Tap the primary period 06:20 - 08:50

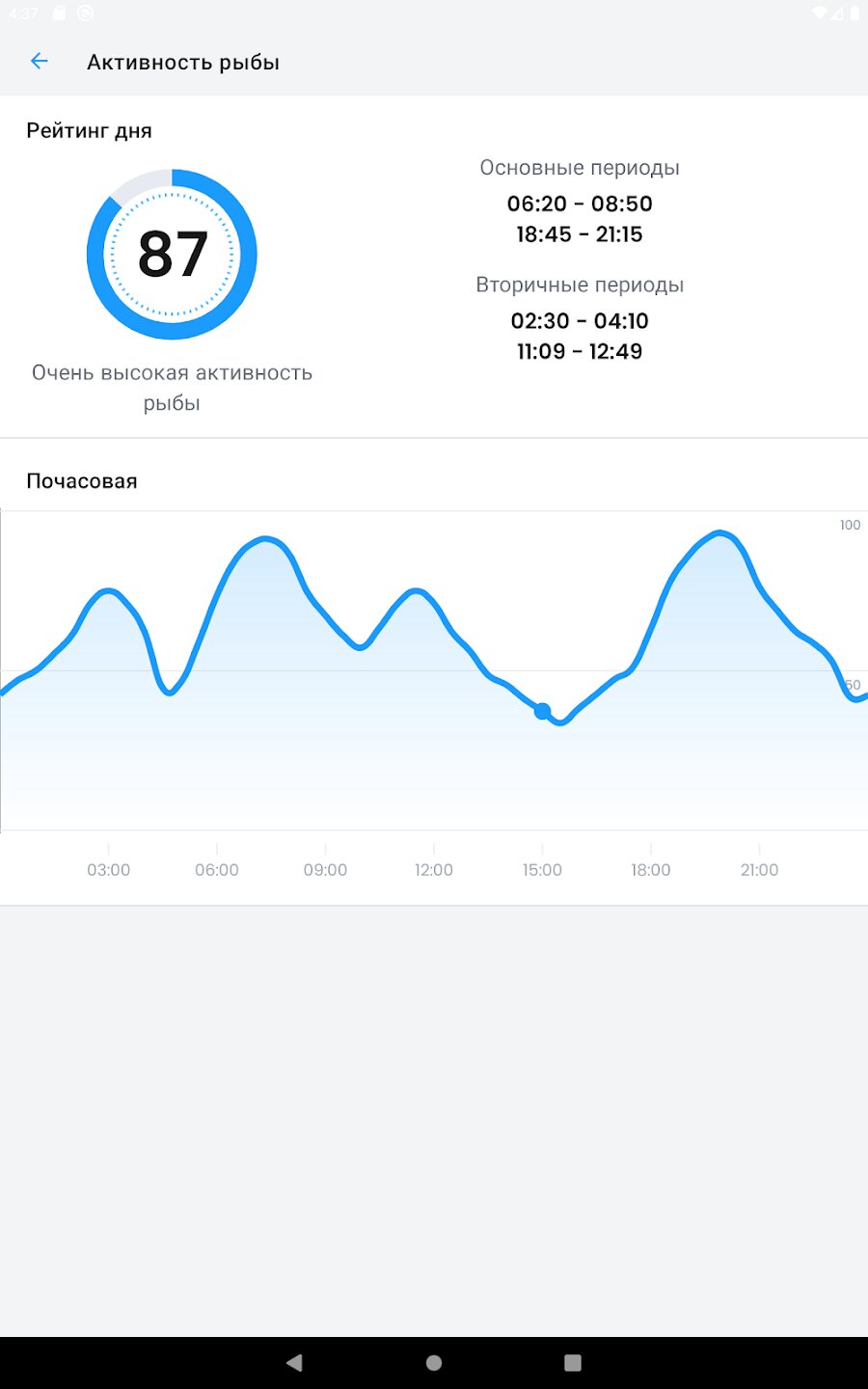click(580, 204)
